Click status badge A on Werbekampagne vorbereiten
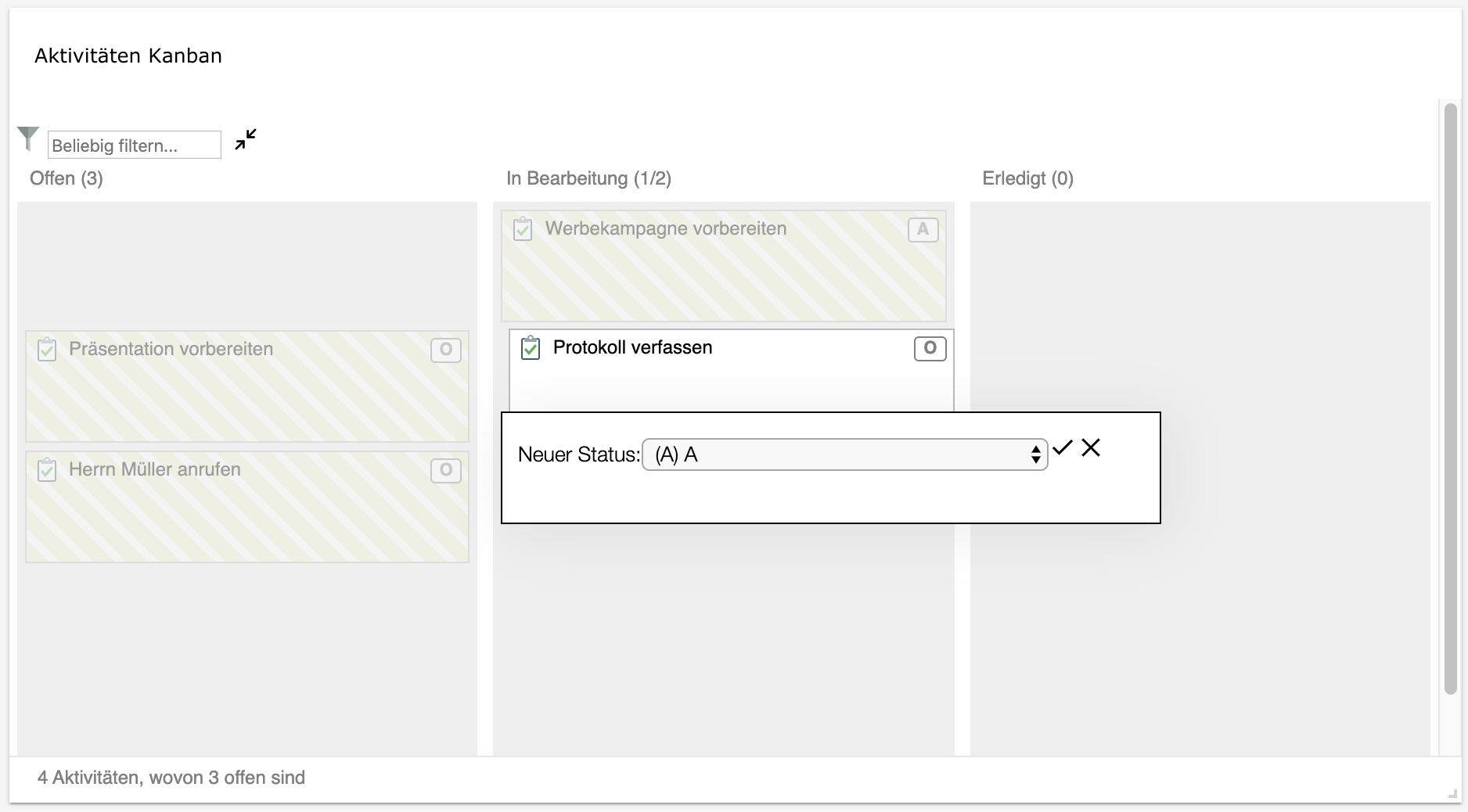This screenshot has width=1468, height=812. [x=923, y=229]
